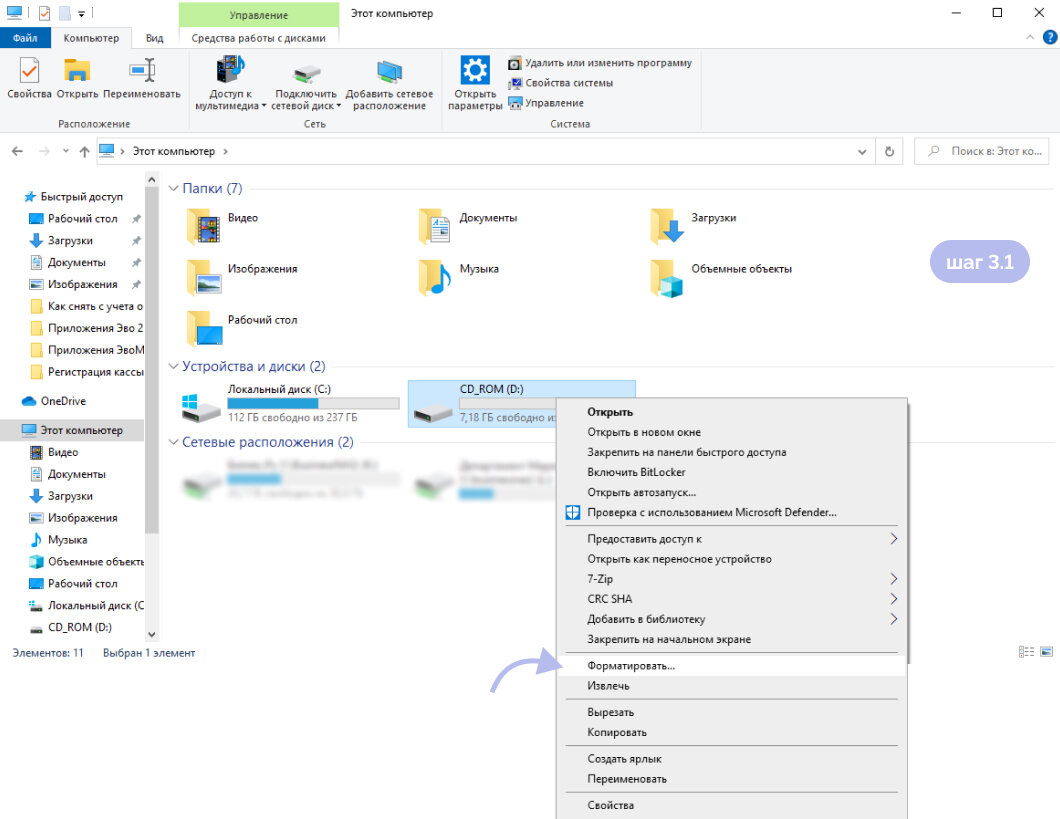Go up one folder level arrow
Screen dimensions: 1060x819
pyautogui.click(x=85, y=151)
